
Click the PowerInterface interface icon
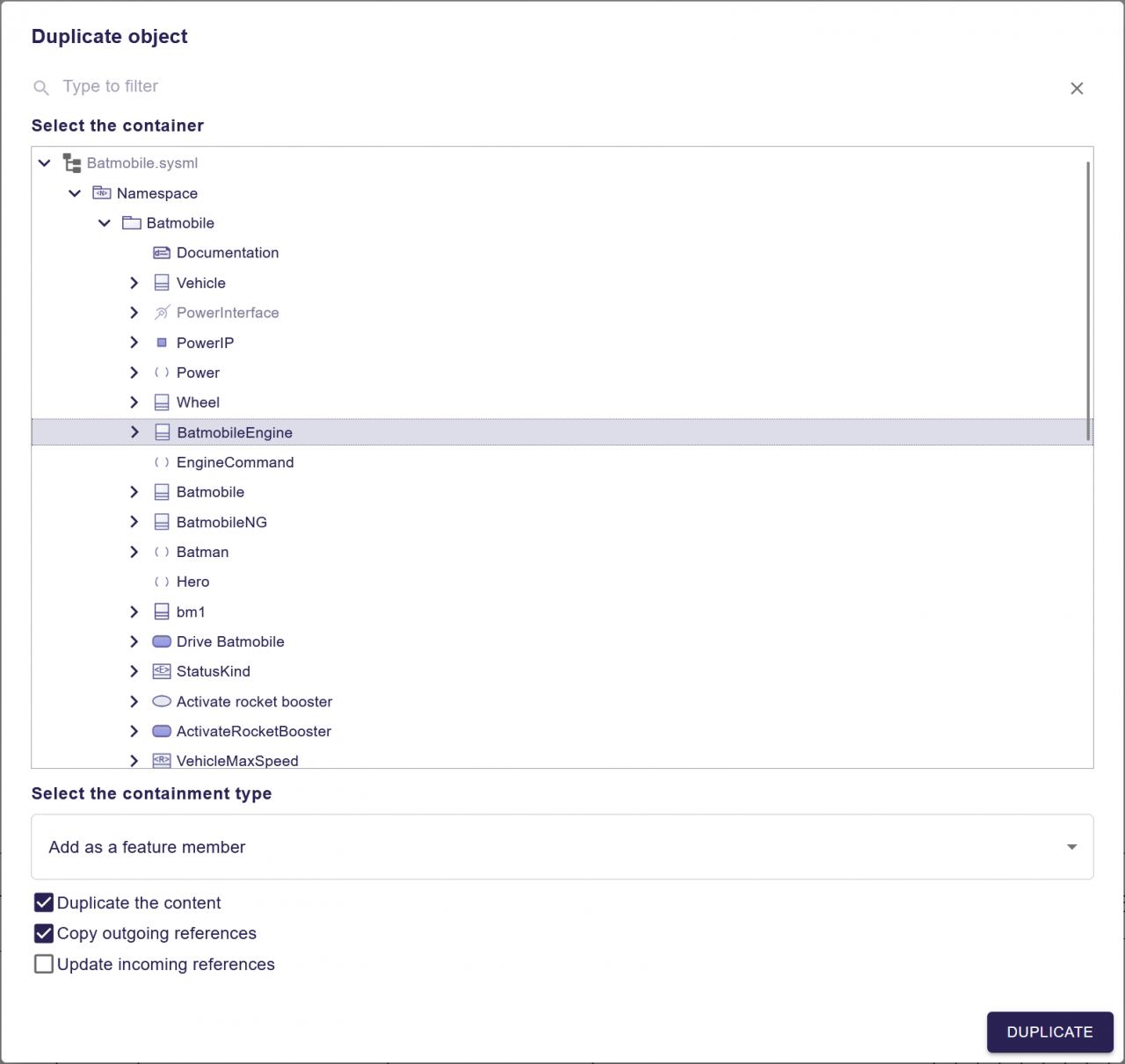click(162, 313)
